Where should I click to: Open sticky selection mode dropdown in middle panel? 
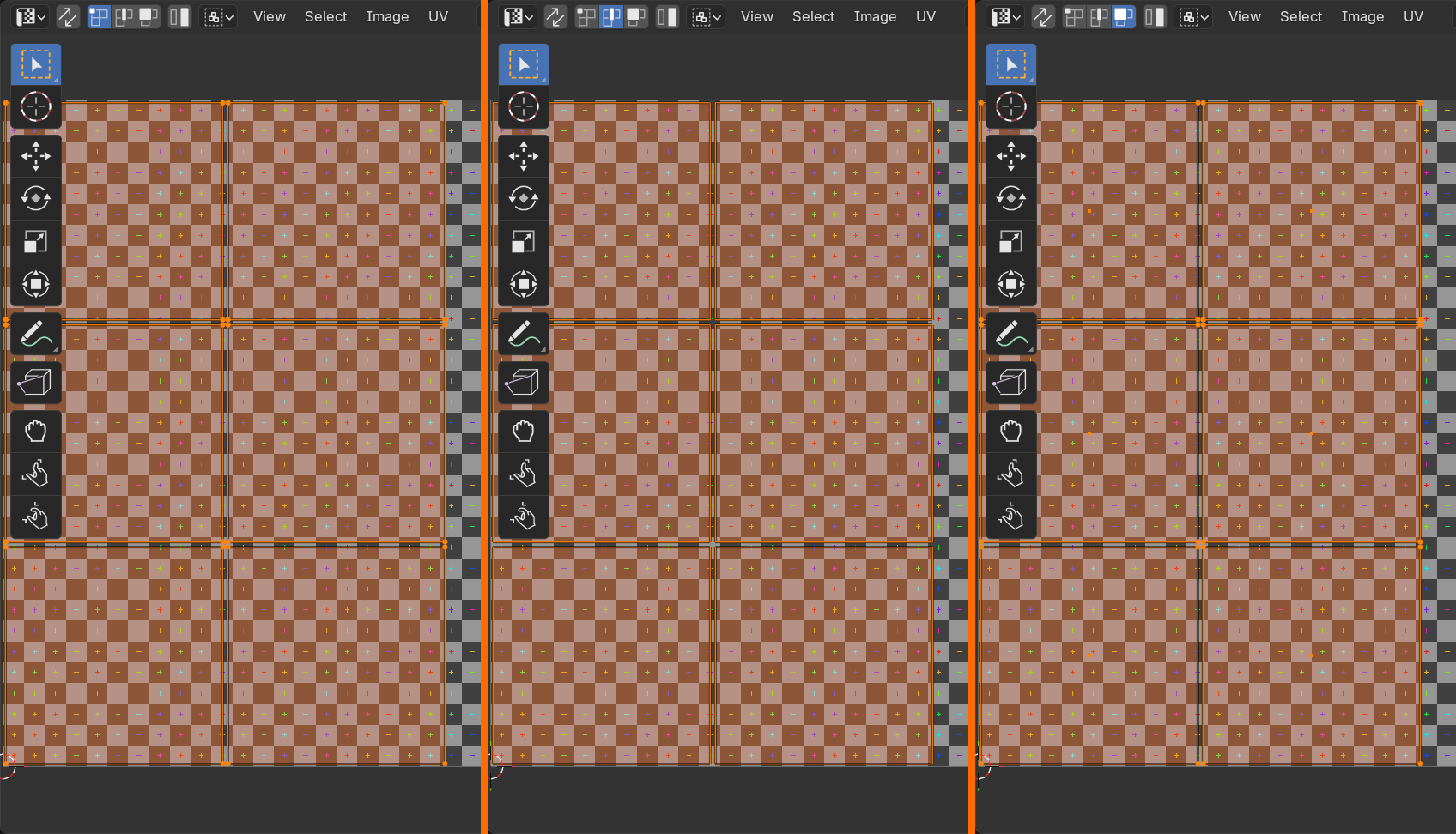(x=706, y=16)
